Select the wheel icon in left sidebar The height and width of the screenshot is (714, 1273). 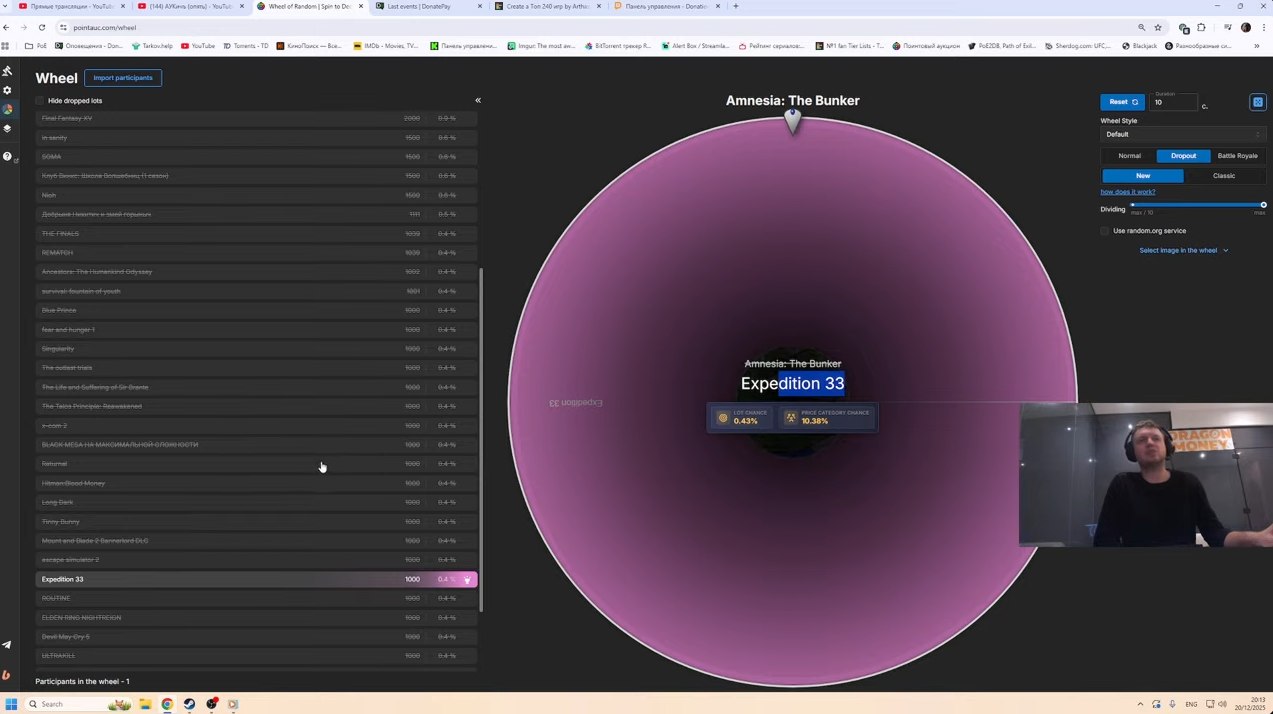coord(7,109)
